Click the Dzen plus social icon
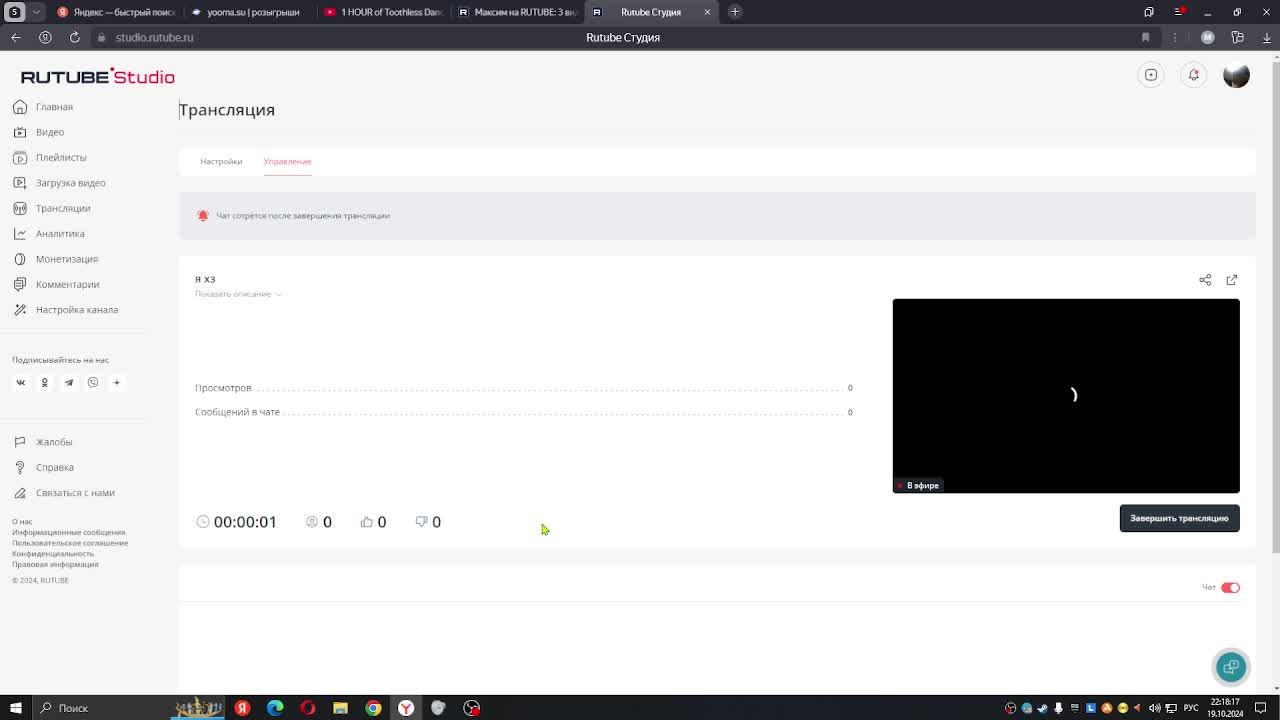This screenshot has width=1280, height=720. coord(116,383)
